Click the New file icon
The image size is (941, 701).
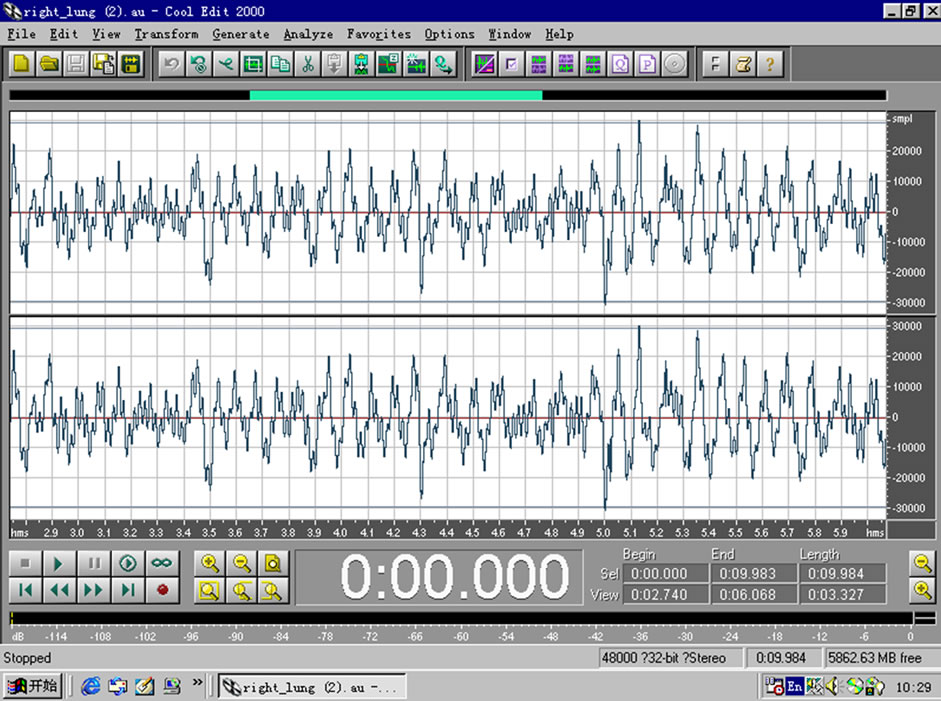22,64
